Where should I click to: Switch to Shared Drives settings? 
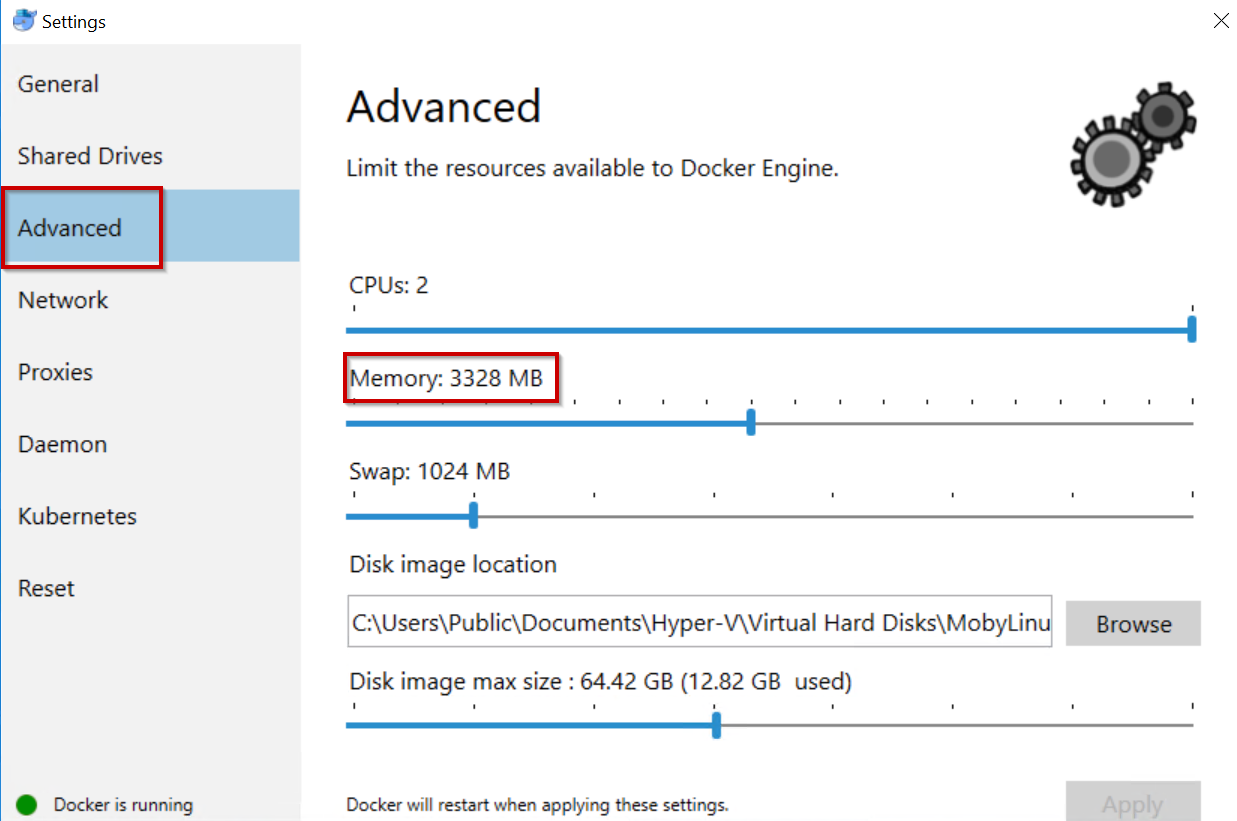[90, 156]
